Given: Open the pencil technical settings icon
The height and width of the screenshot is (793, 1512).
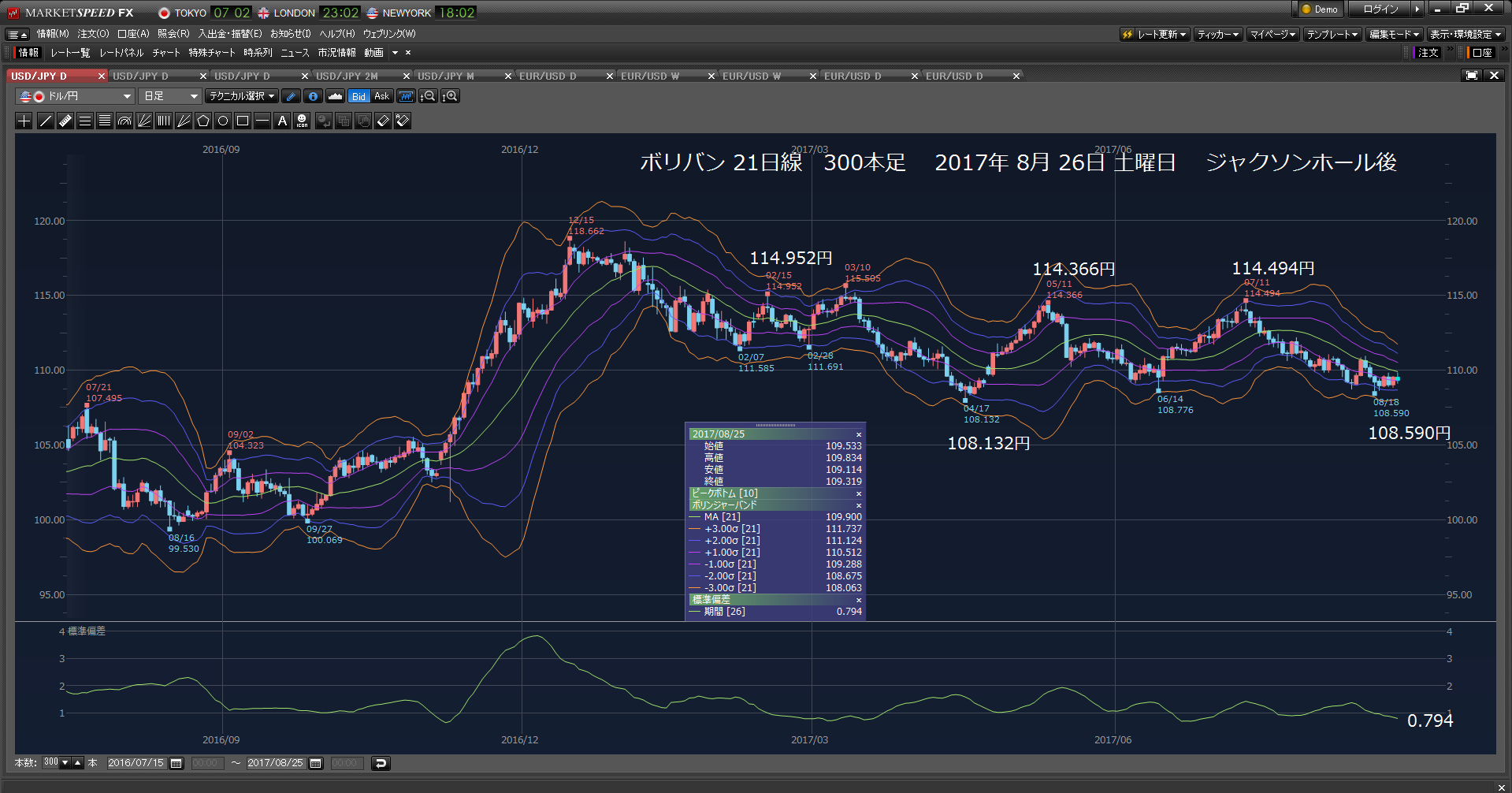Looking at the screenshot, I should pyautogui.click(x=292, y=96).
